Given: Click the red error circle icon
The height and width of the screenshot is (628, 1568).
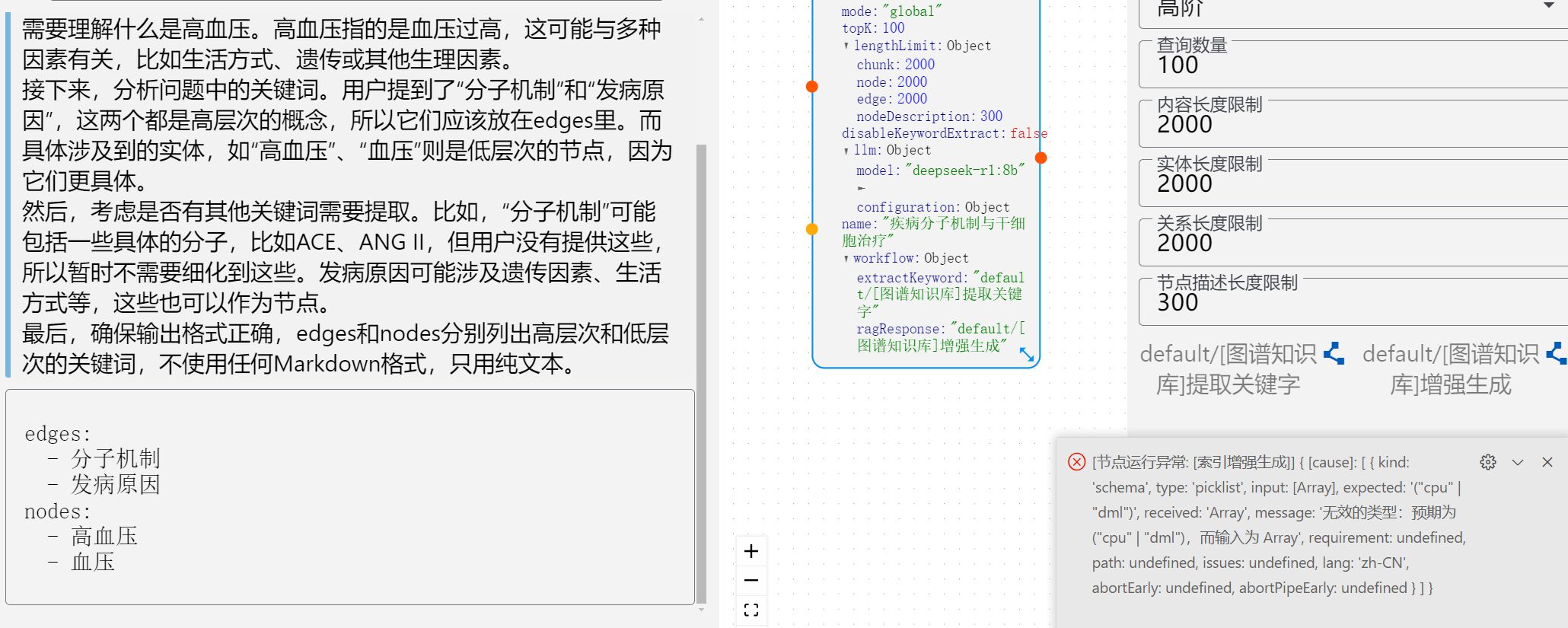Looking at the screenshot, I should click(x=1076, y=462).
